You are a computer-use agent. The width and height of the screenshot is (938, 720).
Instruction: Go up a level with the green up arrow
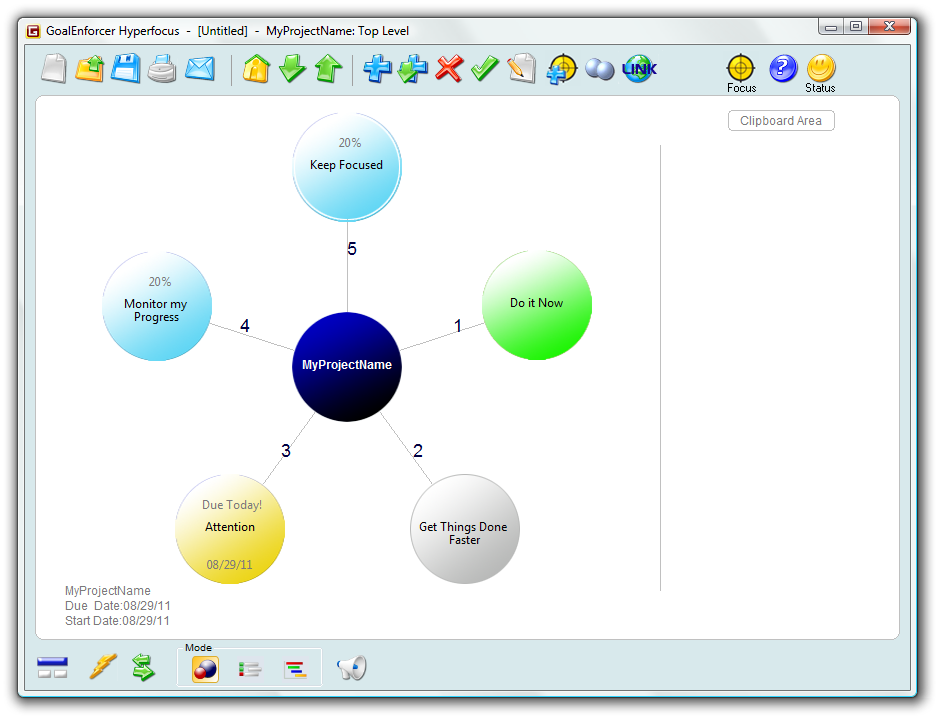coord(328,69)
